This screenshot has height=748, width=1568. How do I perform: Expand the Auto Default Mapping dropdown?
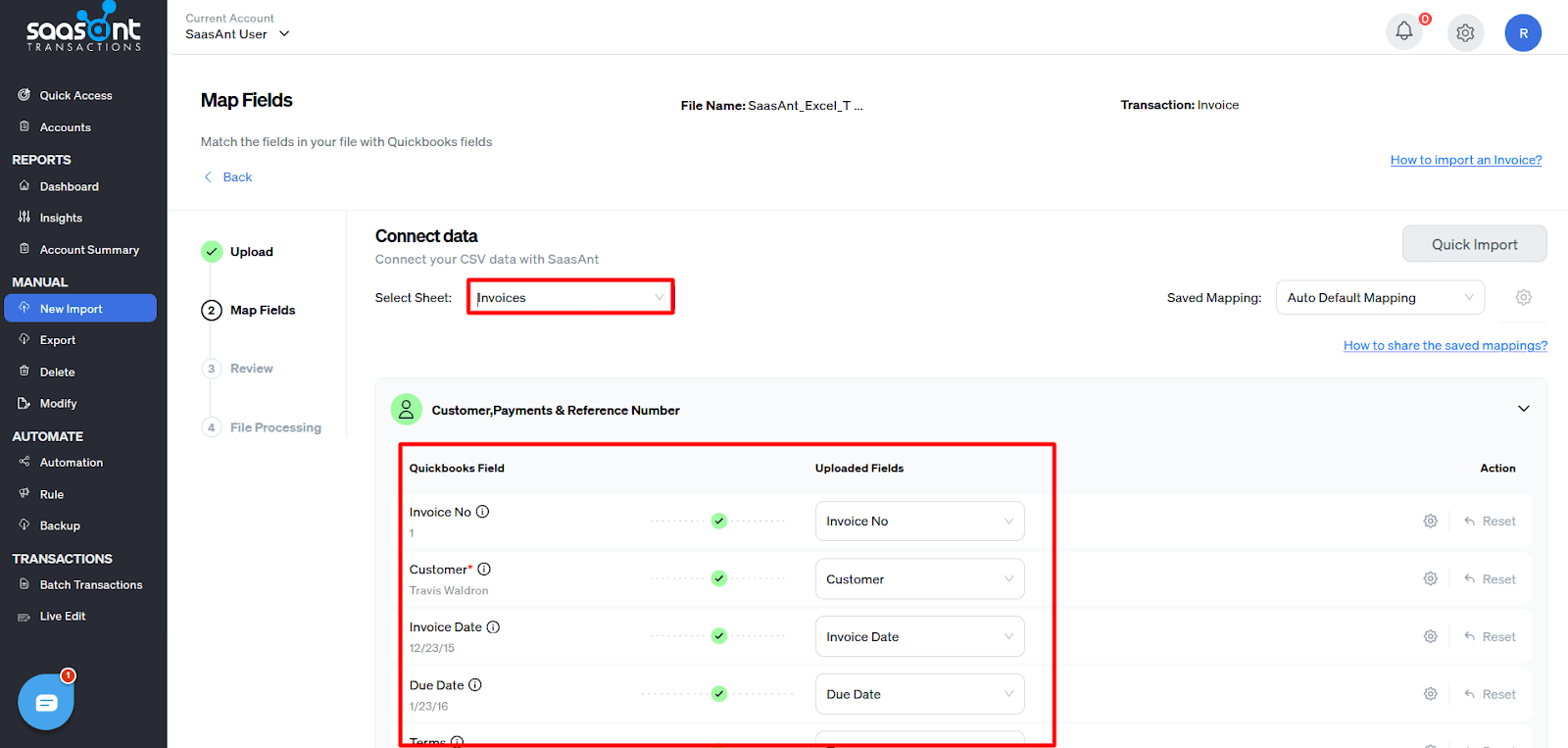pyautogui.click(x=1379, y=298)
